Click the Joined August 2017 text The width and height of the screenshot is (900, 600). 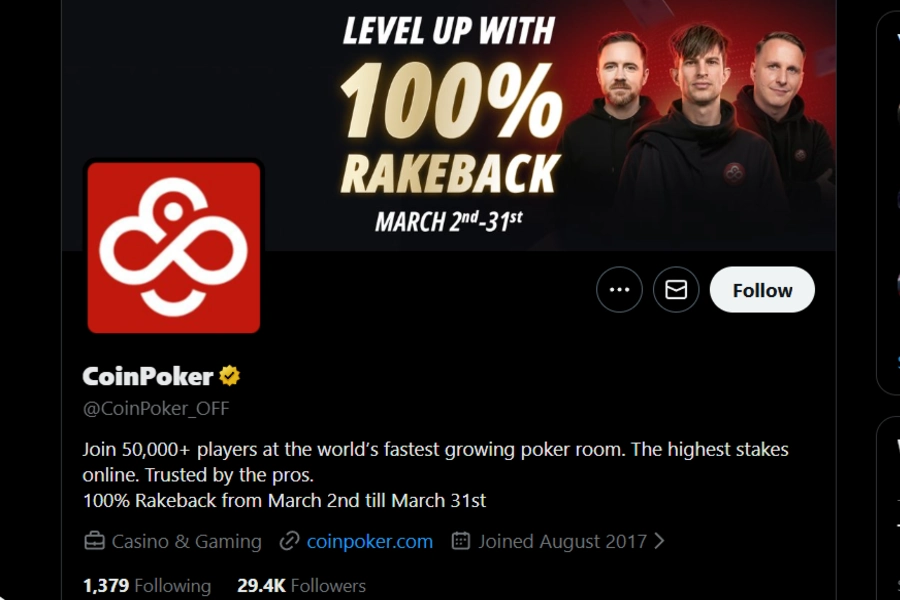562,541
